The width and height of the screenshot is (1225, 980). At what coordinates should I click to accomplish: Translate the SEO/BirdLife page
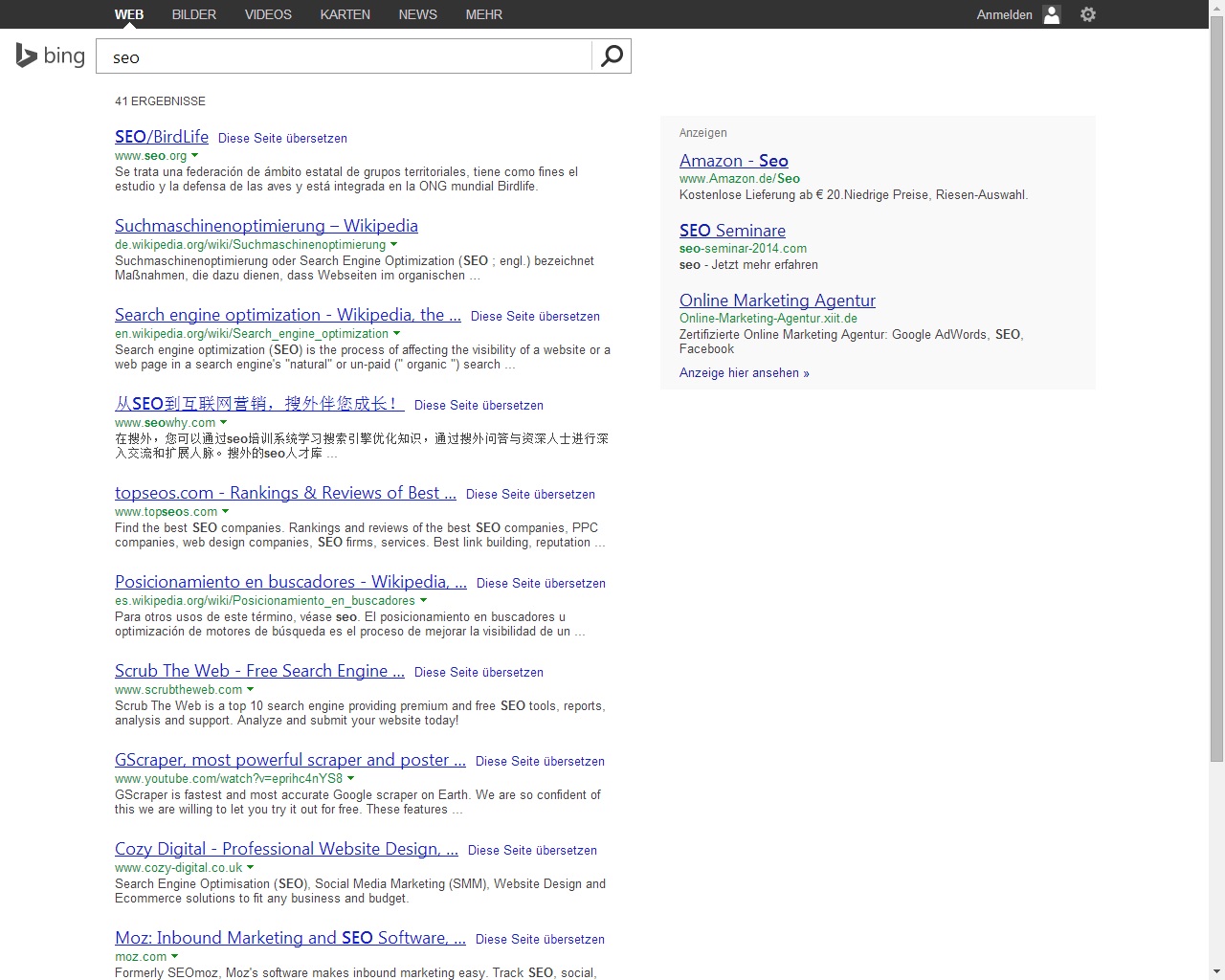[x=282, y=138]
